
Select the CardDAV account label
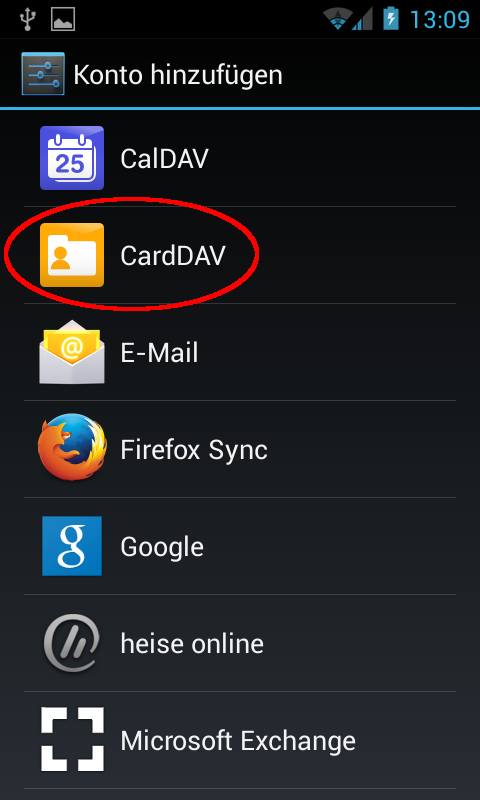click(172, 255)
